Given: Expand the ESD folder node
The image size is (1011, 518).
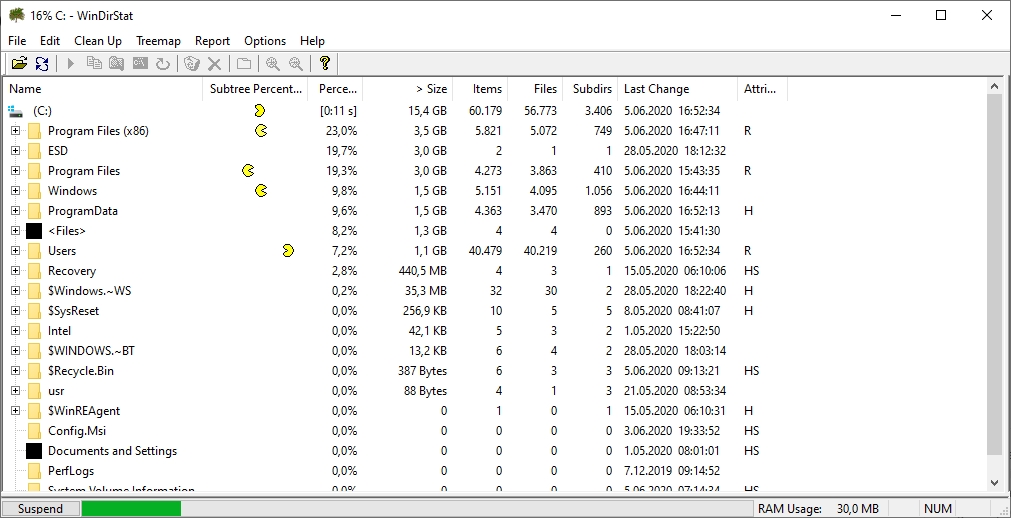Looking at the screenshot, I should 15,151.
